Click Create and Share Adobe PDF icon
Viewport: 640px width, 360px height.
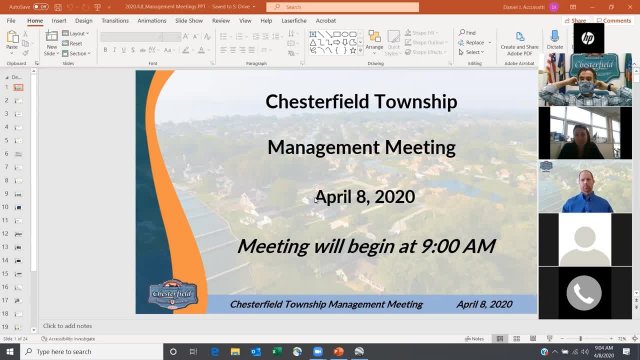point(520,38)
